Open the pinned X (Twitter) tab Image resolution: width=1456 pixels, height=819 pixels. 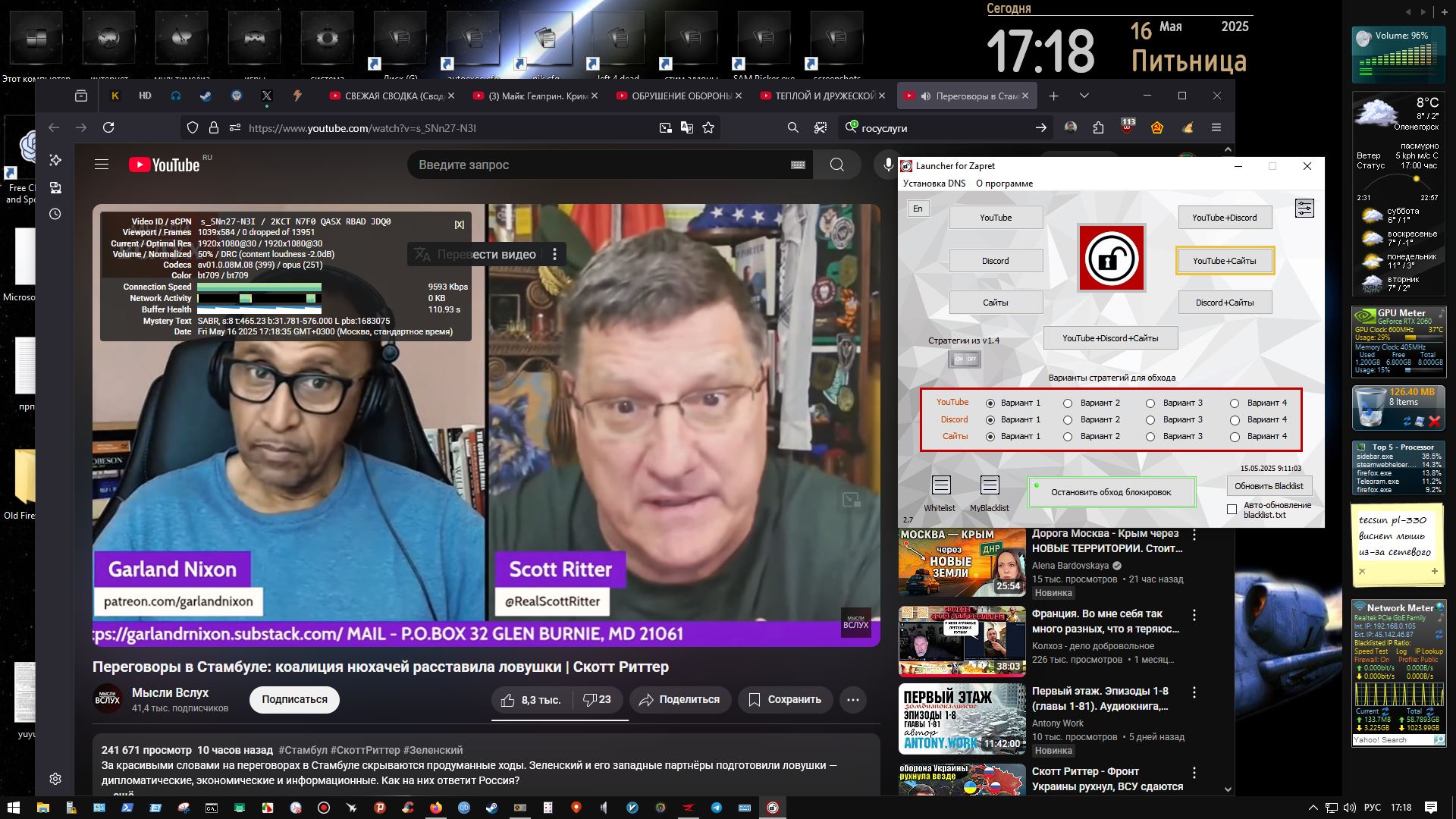267,96
